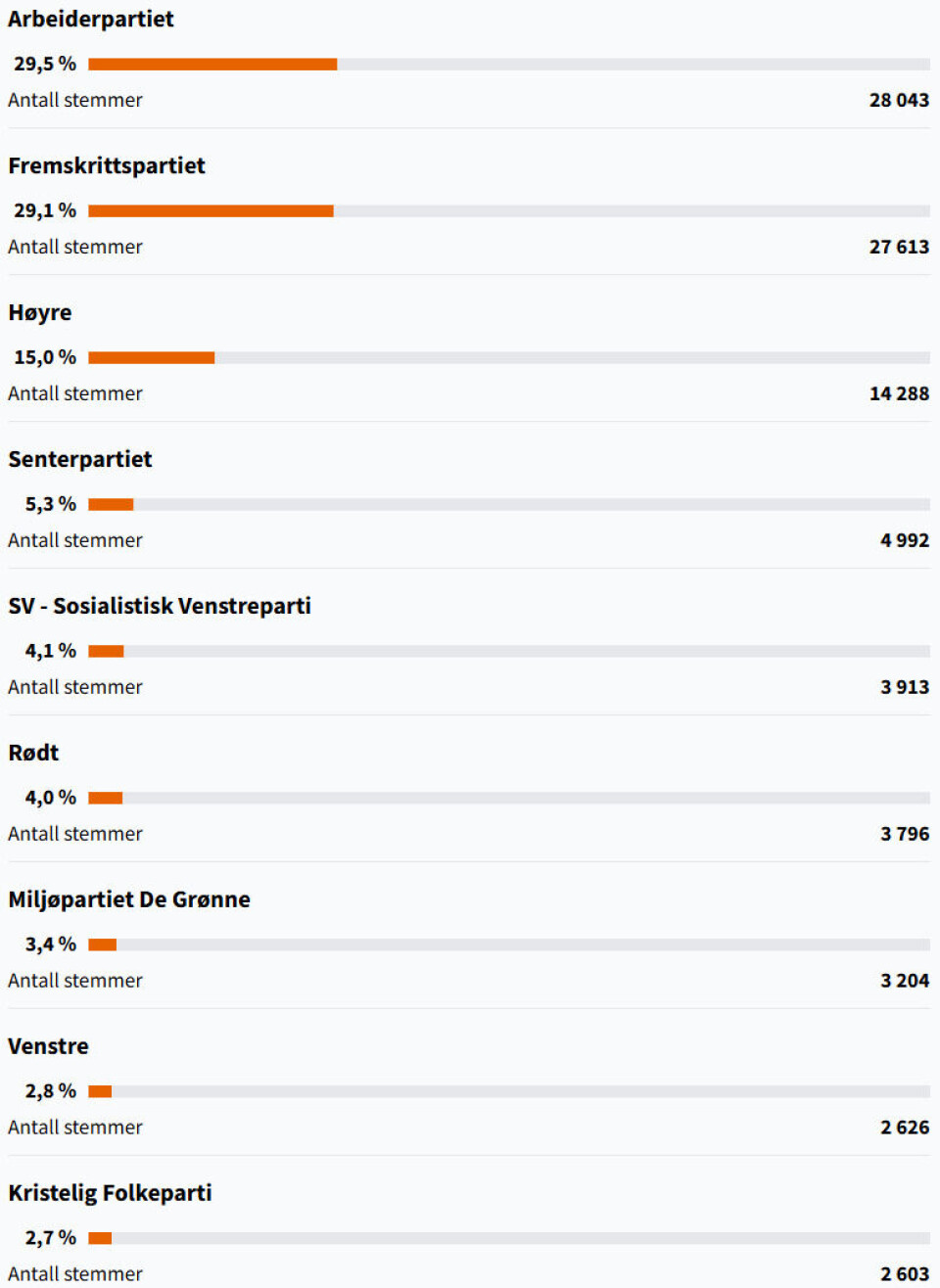Image resolution: width=940 pixels, height=1288 pixels.
Task: Click the 14 288 vote count
Action: (899, 393)
